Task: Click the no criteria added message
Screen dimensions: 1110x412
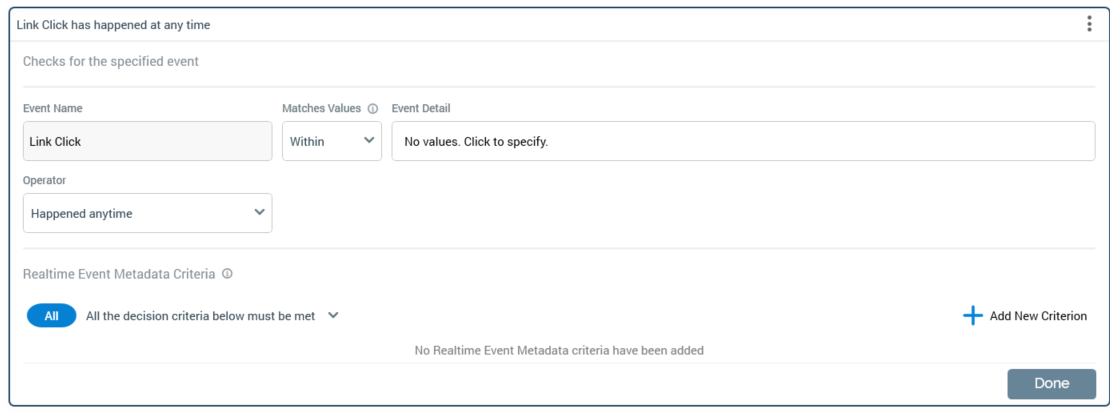Action: [559, 350]
